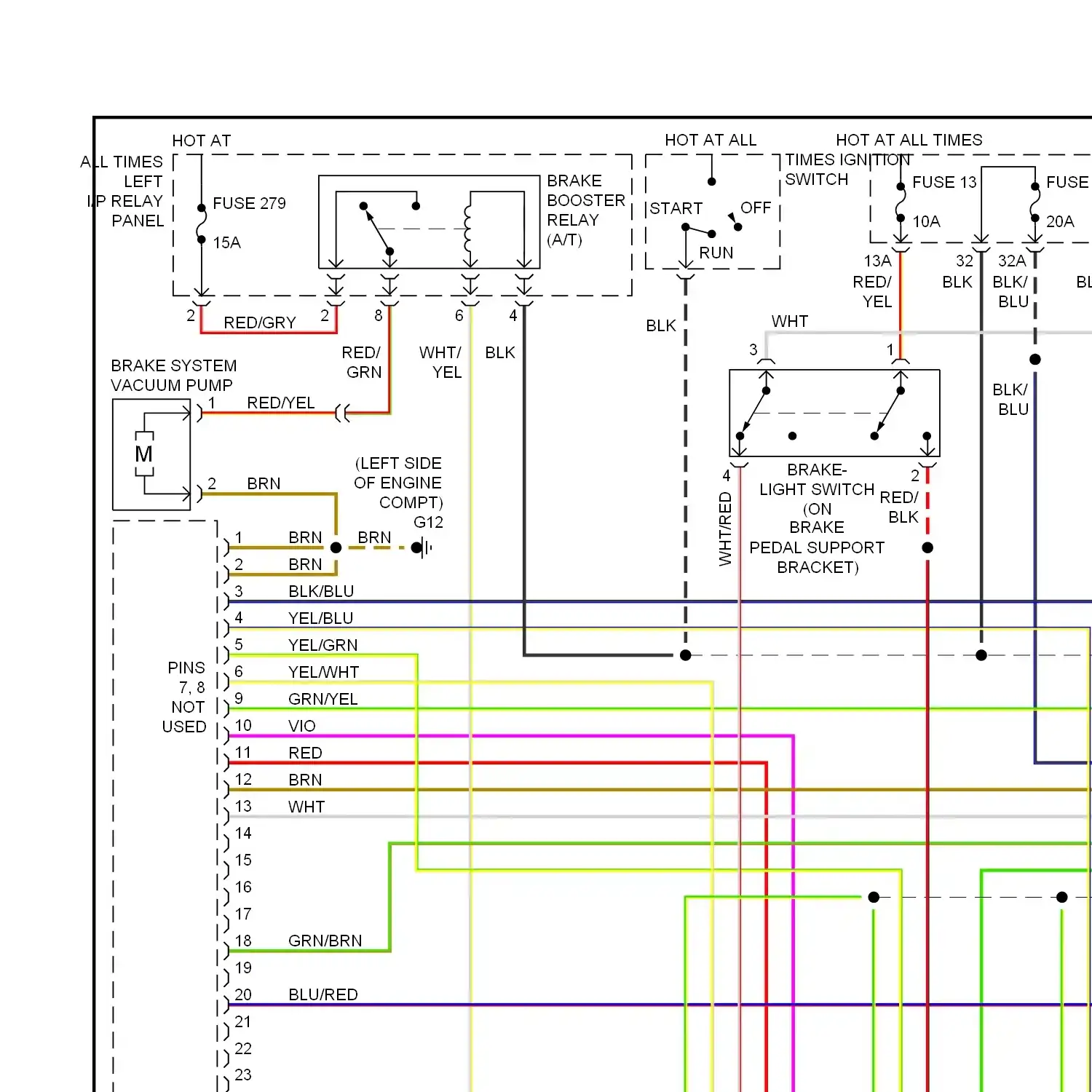The height and width of the screenshot is (1092, 1092).
Task: Click connector pin number 19
Action: tap(243, 968)
